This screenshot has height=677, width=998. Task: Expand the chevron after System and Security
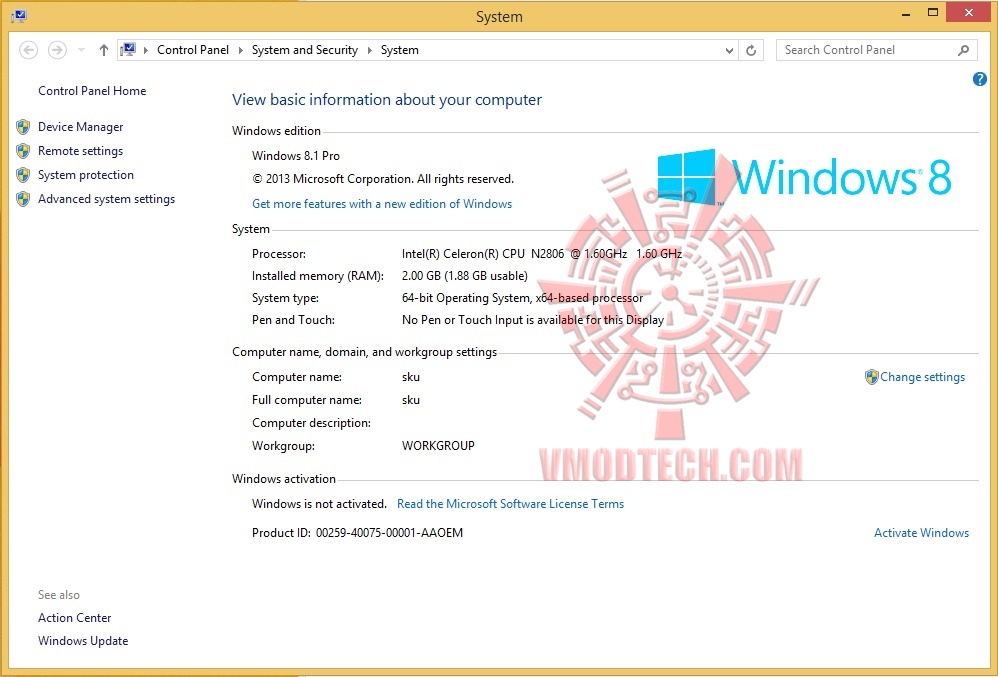(x=370, y=50)
